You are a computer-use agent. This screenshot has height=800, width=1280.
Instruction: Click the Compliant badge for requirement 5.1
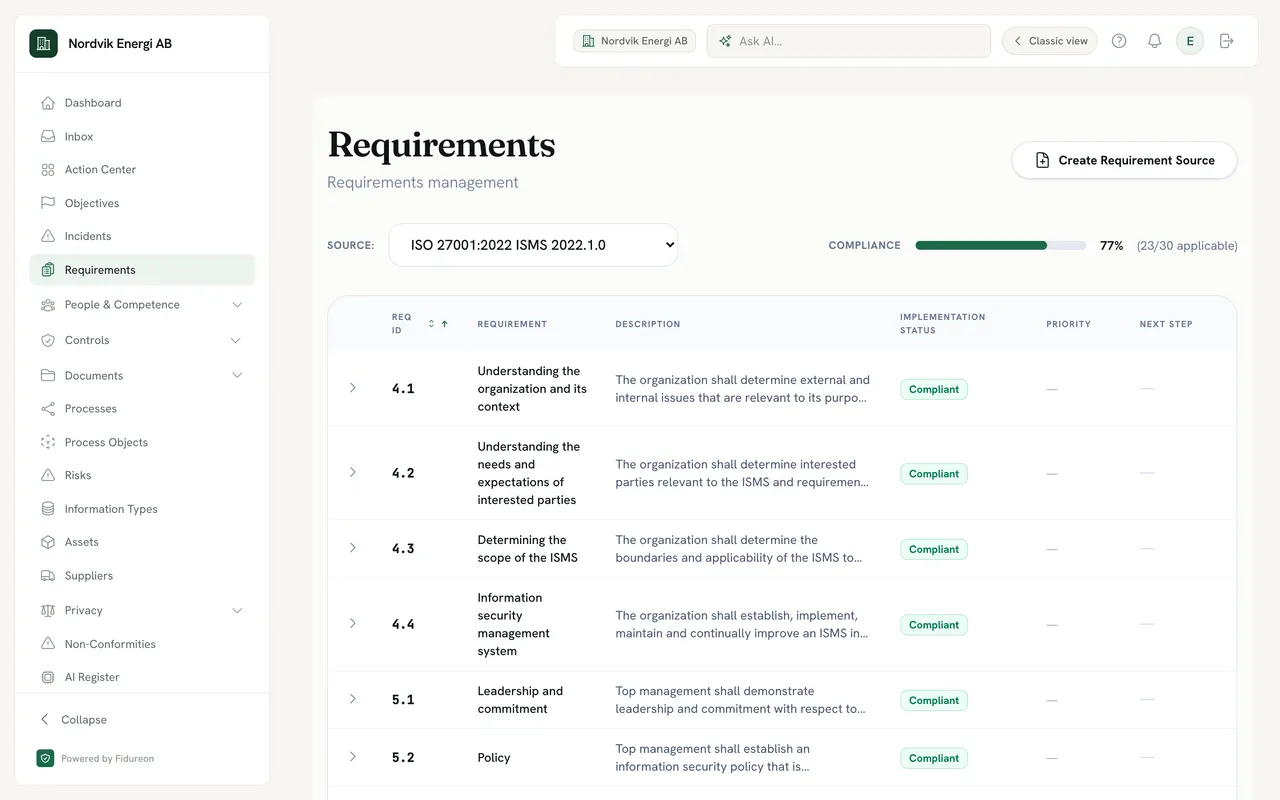[x=934, y=700]
